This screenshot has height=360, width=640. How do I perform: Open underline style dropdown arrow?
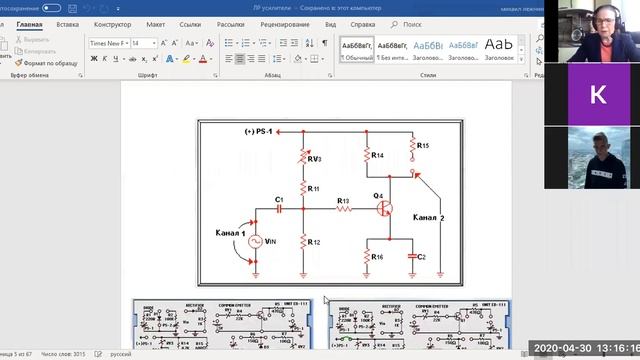[124, 59]
